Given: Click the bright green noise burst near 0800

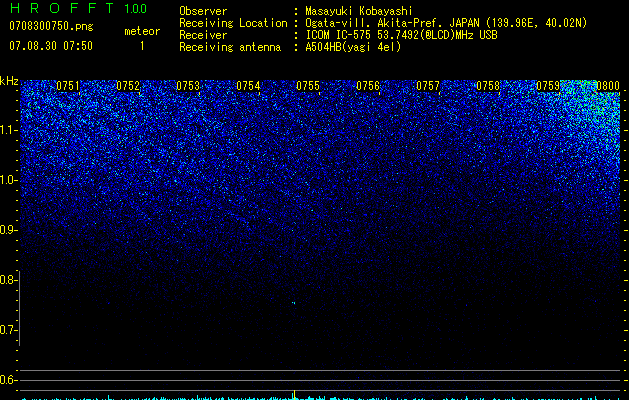Looking at the screenshot, I should [590, 106].
